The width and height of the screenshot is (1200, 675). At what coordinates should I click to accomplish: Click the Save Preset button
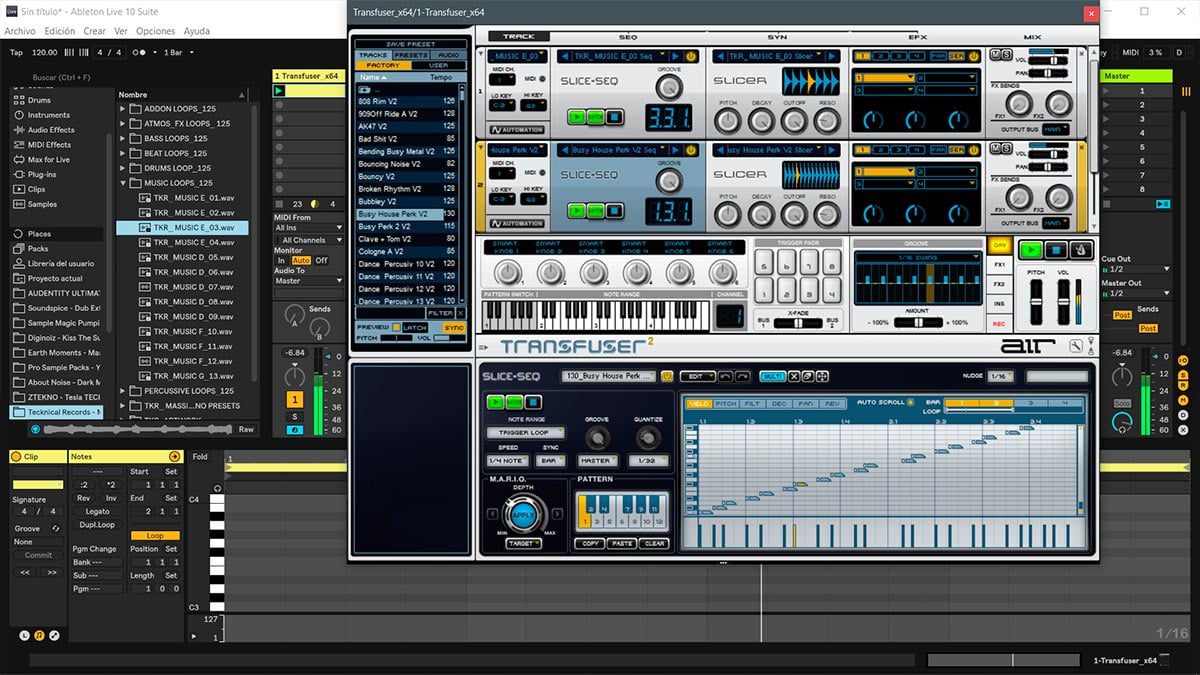(410, 44)
